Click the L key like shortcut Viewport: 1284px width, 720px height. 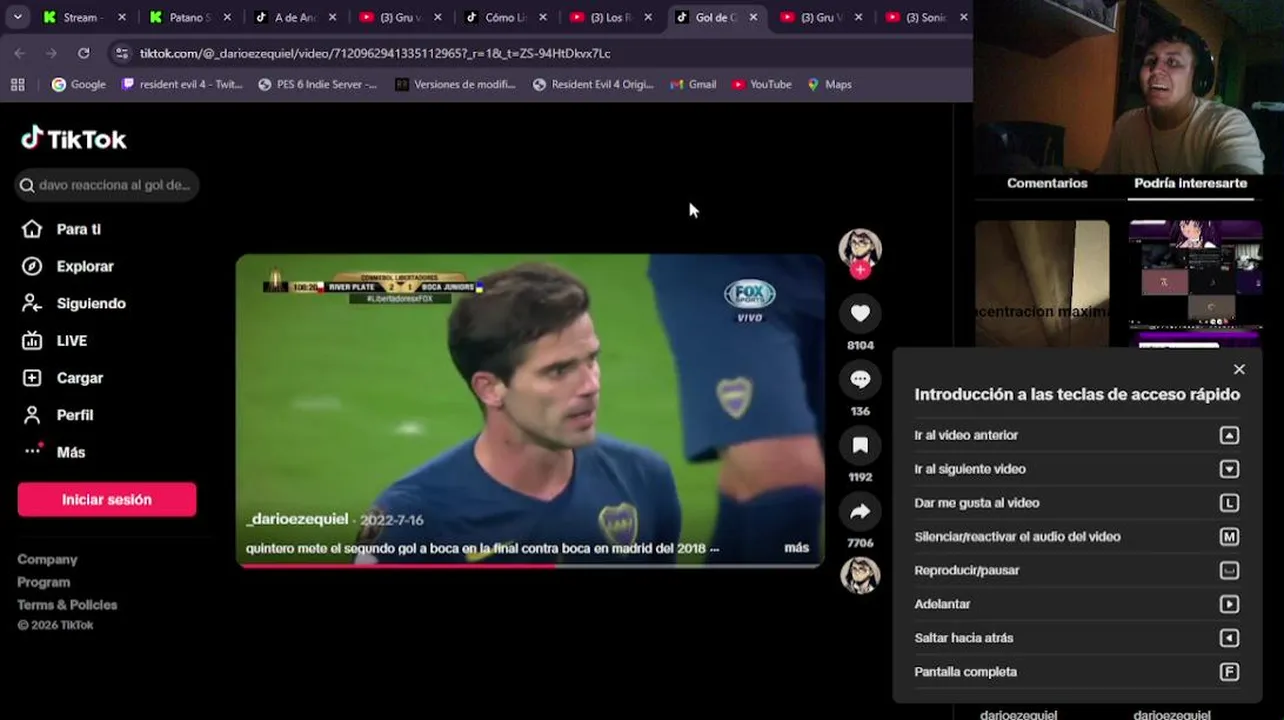(x=1230, y=503)
